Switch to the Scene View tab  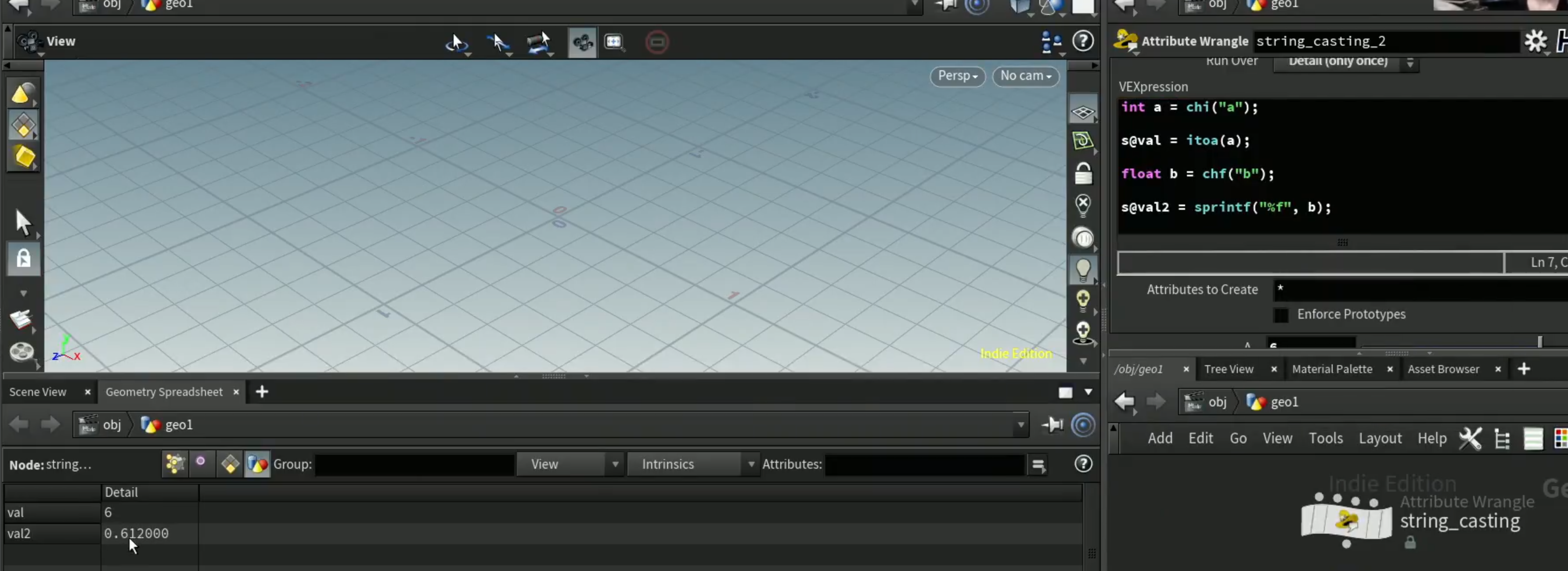click(38, 391)
